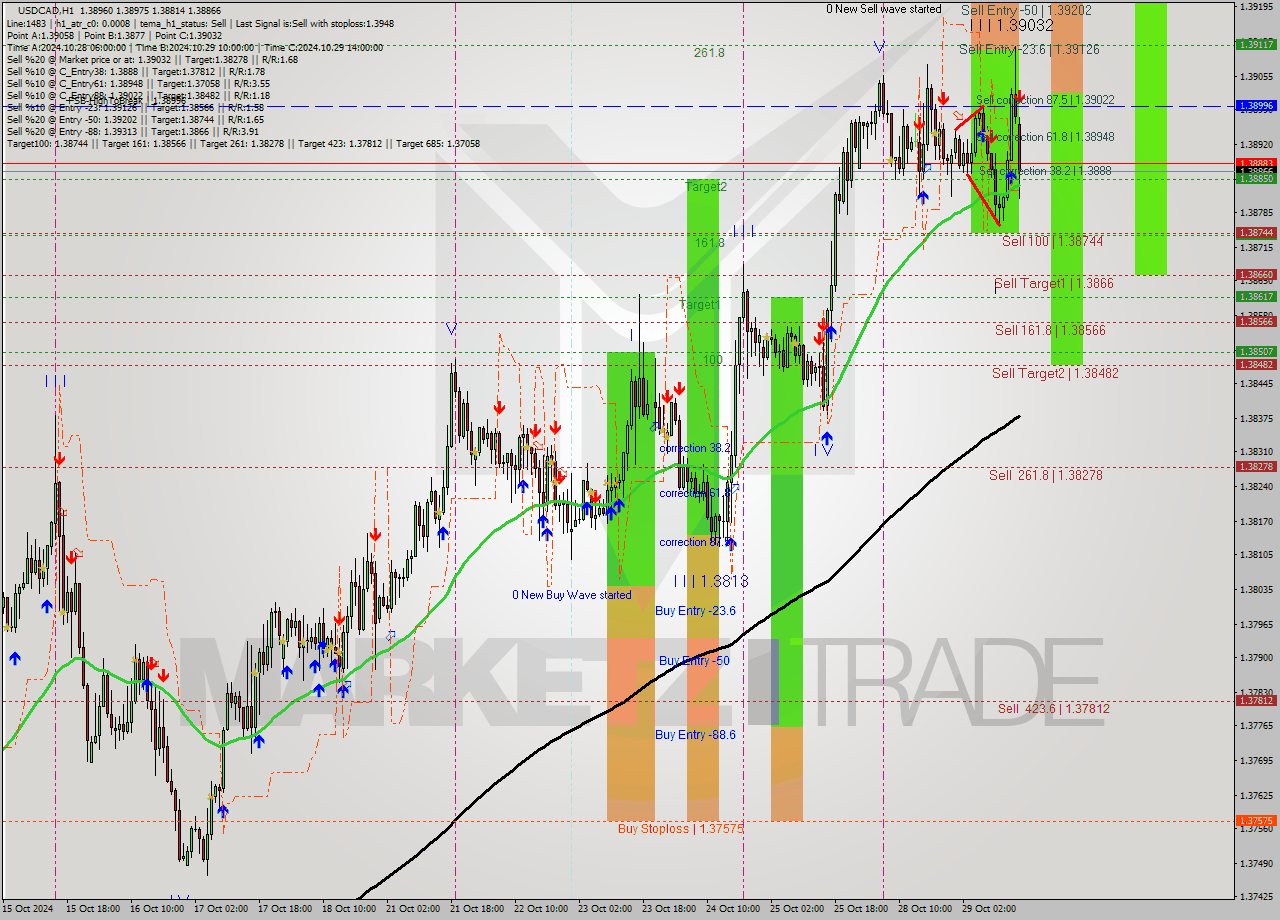Click the '29 Oct 02:00' time axis label
The image size is (1280, 920).
989,909
